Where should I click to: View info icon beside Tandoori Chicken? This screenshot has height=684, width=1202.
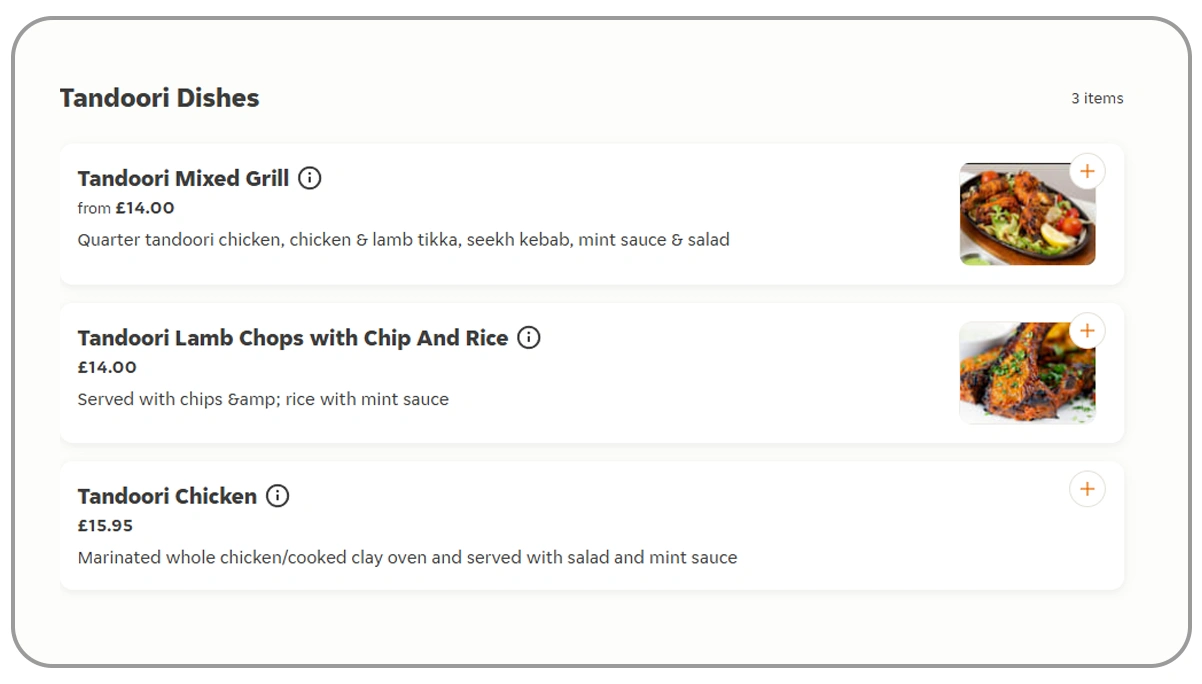pyautogui.click(x=278, y=496)
